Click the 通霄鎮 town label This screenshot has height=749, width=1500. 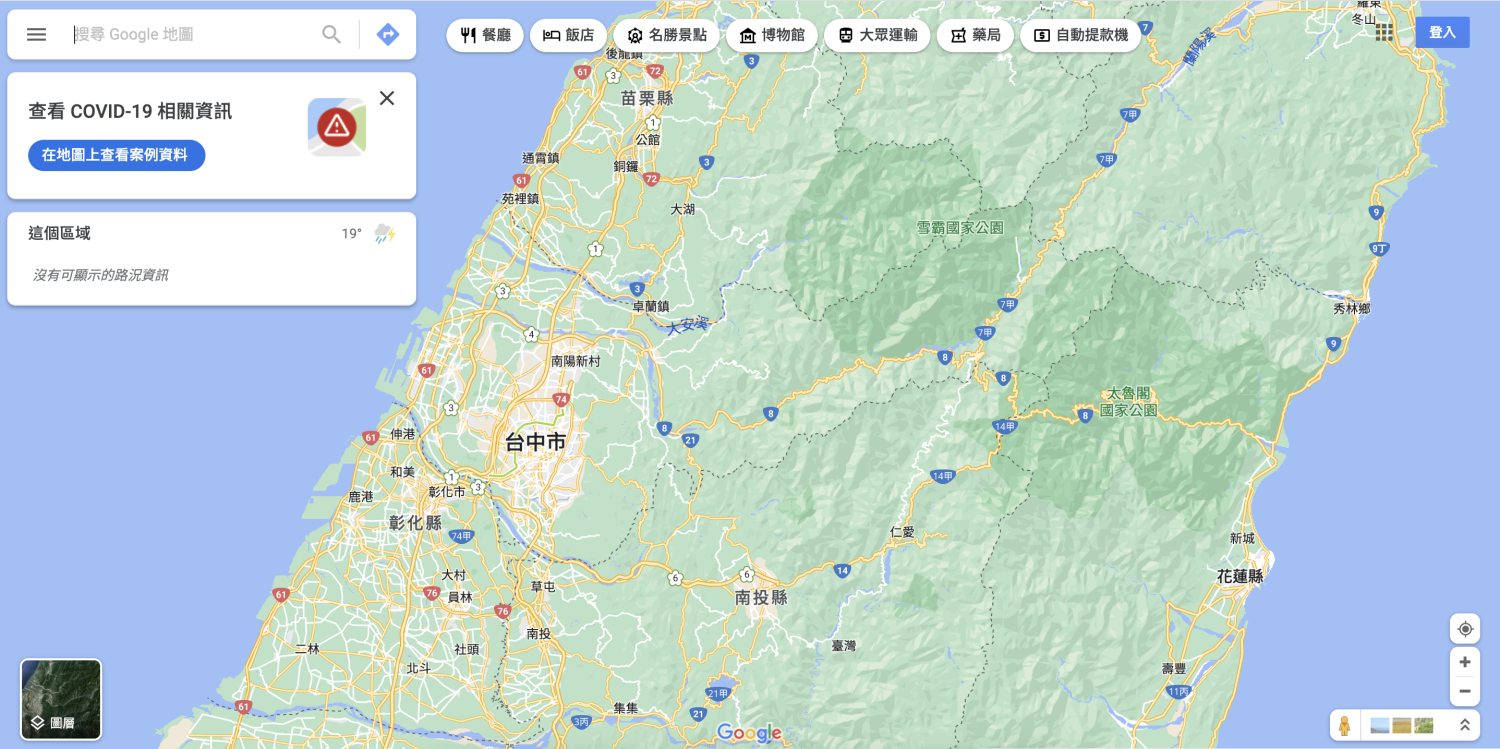tap(541, 157)
